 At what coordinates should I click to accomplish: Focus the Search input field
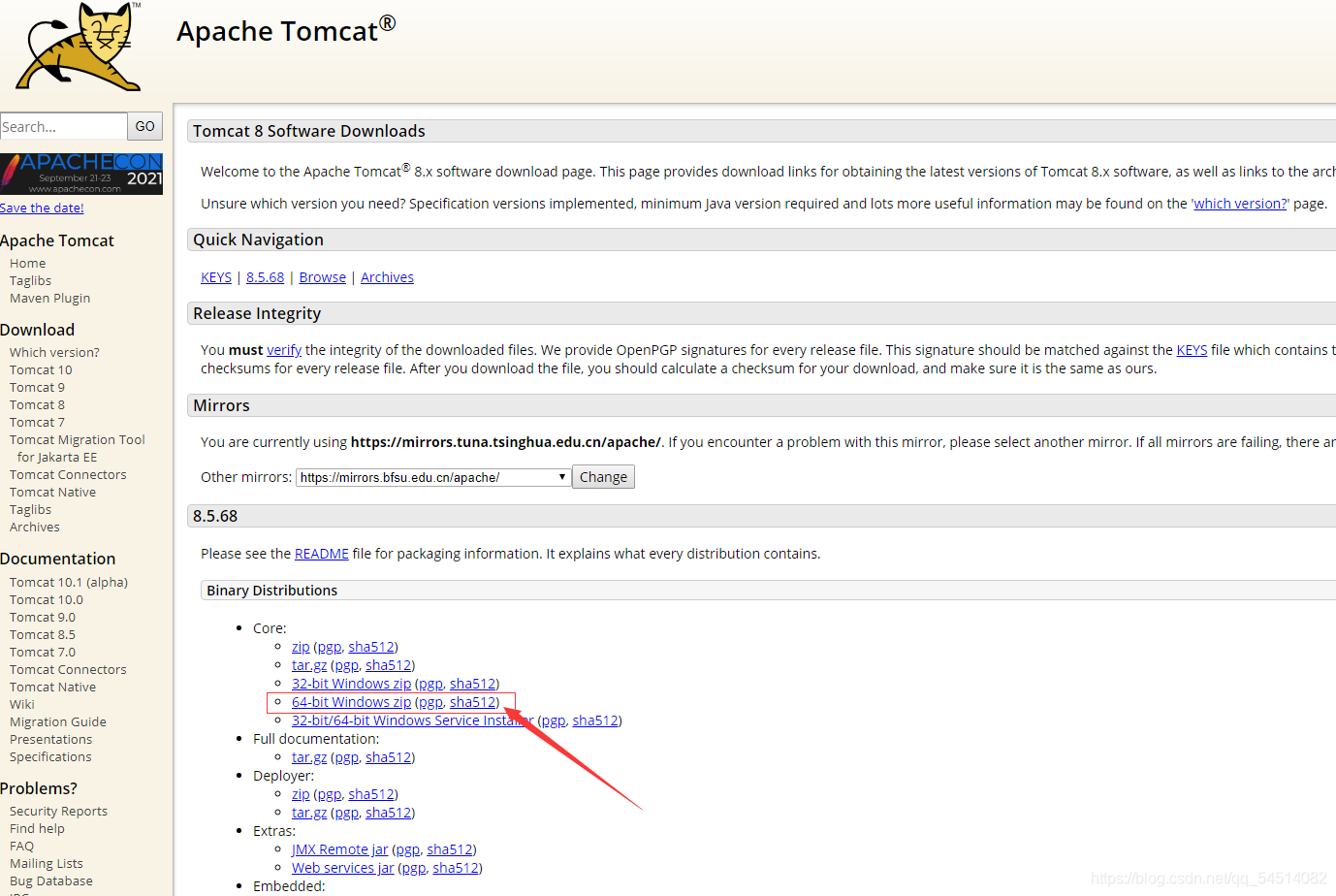pos(63,126)
